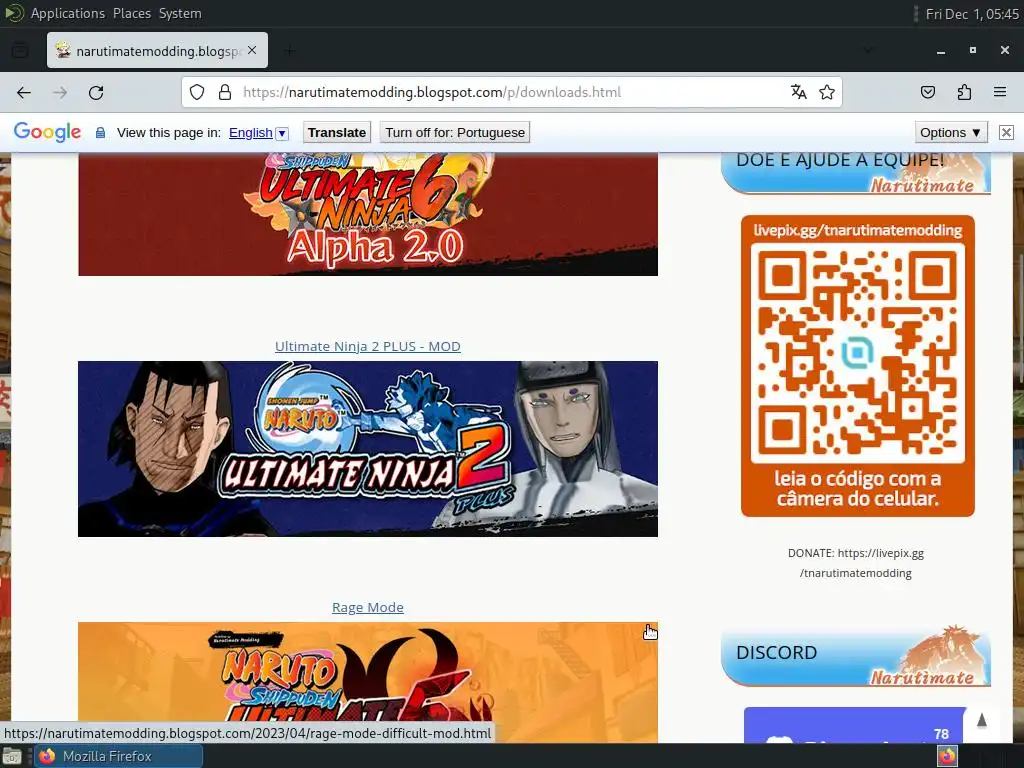
Task: Click the DISCORD section header
Action: tap(856, 655)
